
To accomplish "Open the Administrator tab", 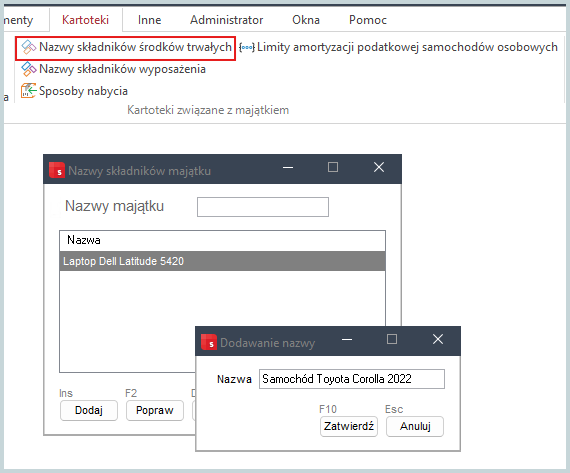I will [226, 20].
